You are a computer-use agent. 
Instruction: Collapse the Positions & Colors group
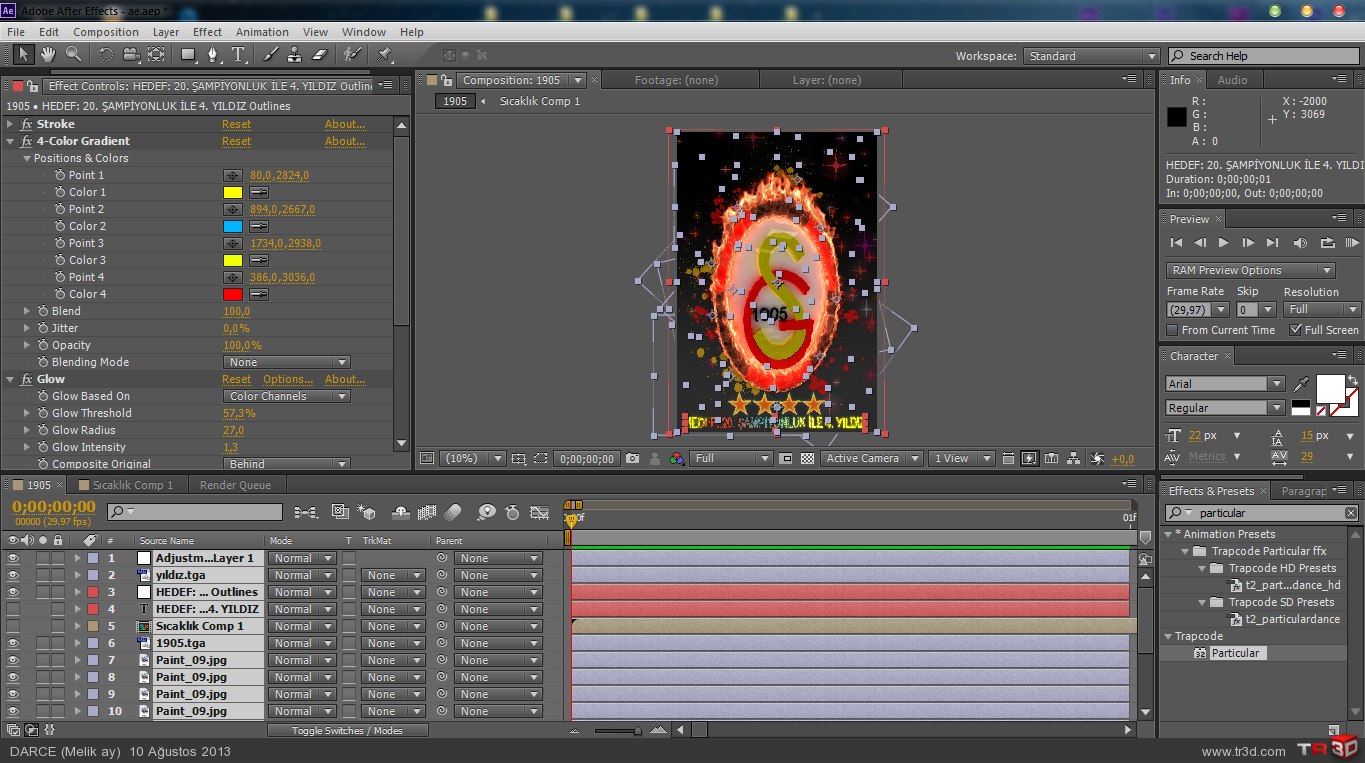pos(27,158)
